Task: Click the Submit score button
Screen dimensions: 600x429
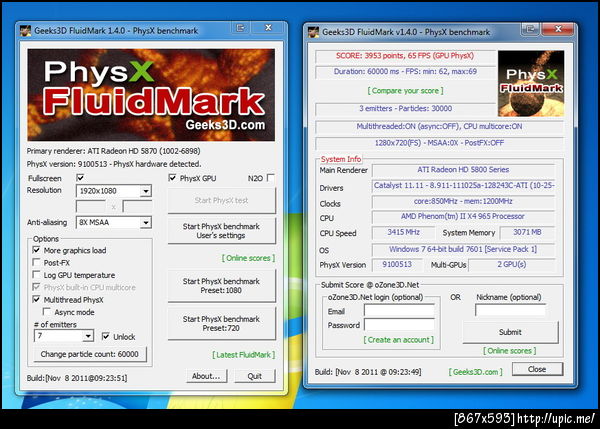Action: click(510, 332)
